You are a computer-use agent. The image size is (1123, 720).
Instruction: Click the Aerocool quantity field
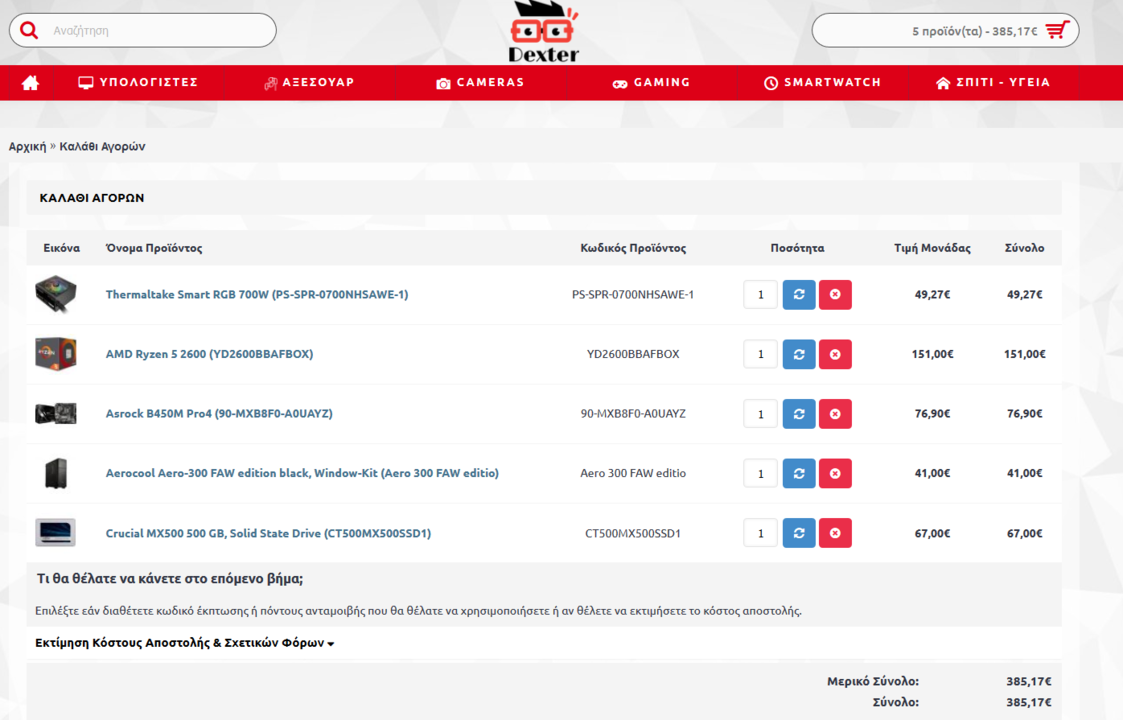pos(761,473)
